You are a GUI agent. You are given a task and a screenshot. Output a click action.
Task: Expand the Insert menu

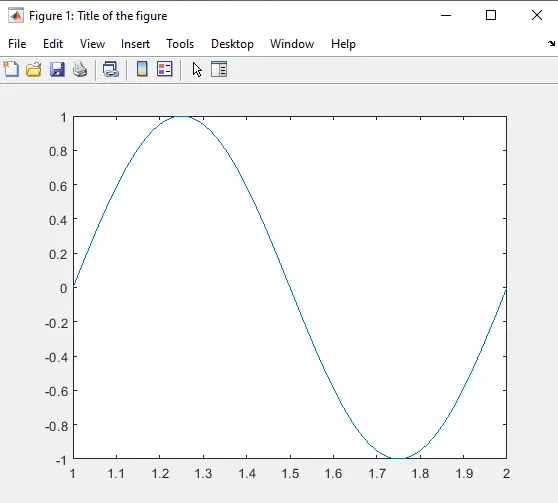pos(135,44)
